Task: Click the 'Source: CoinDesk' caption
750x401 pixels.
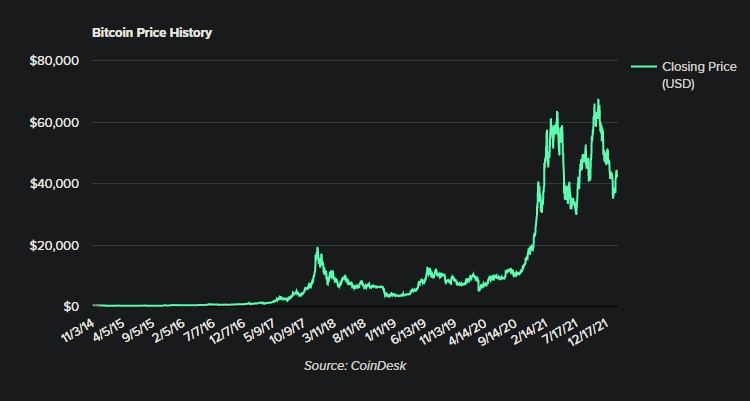Action: [355, 366]
